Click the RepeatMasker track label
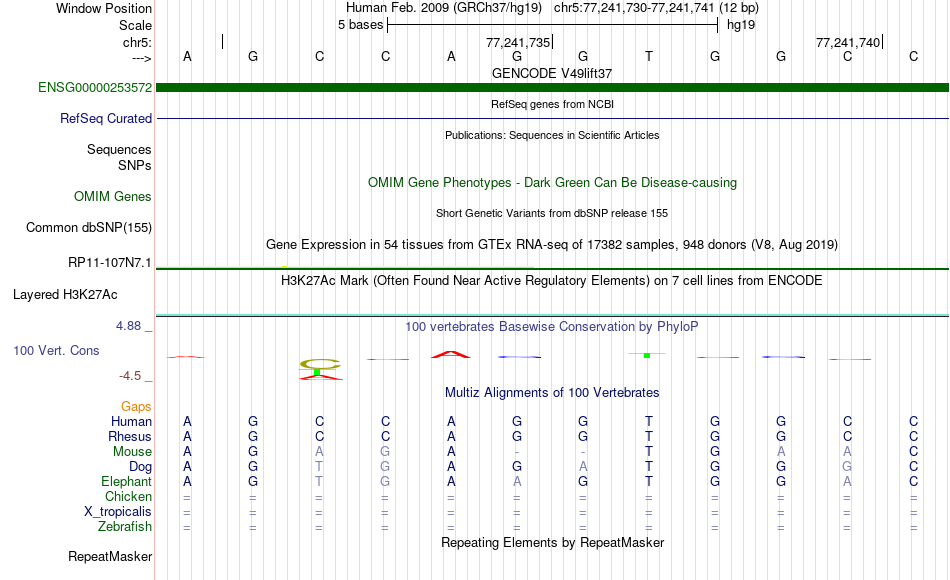Viewport: 950px width, 580px height. [110, 556]
